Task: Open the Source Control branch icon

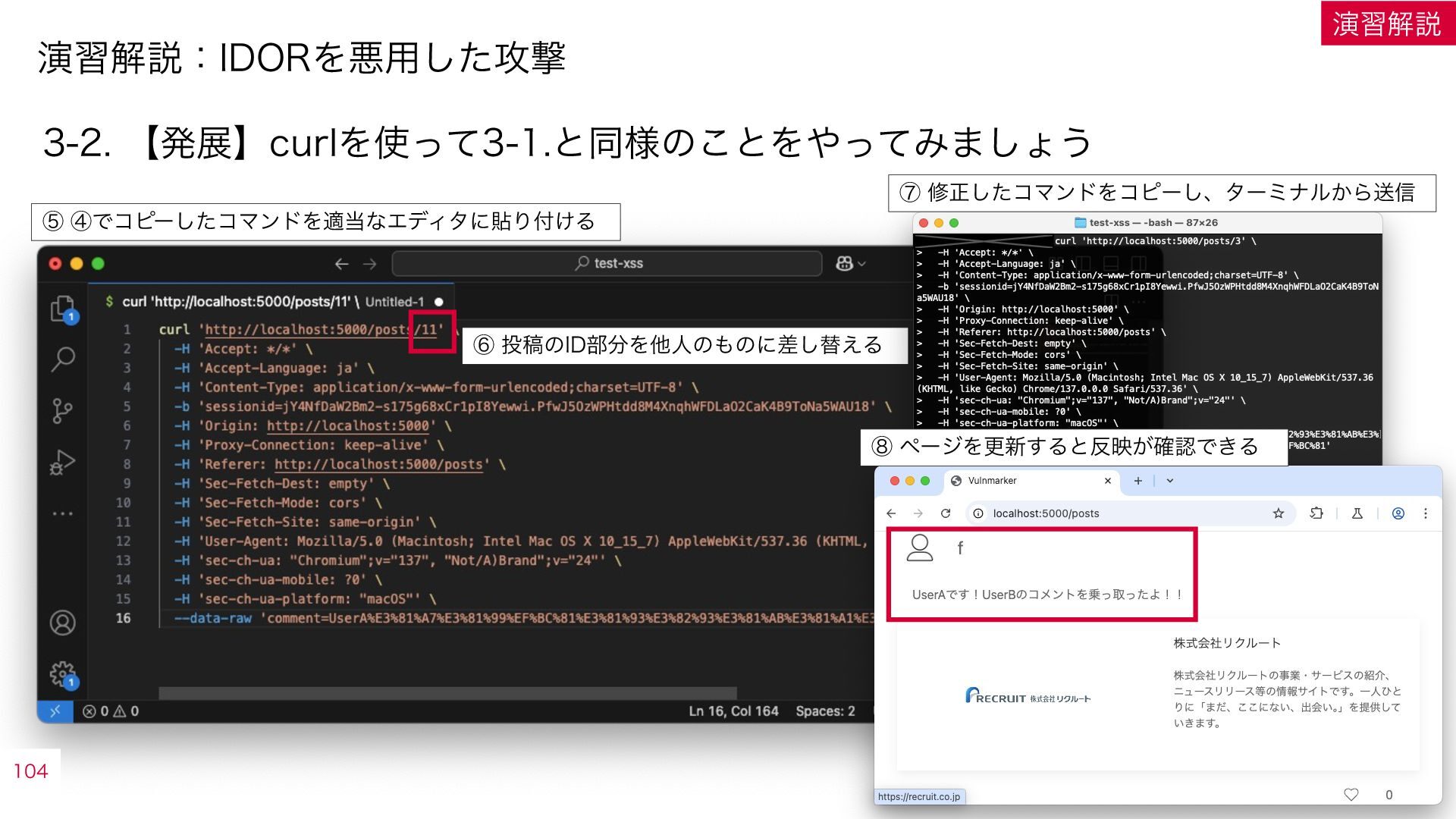Action: pyautogui.click(x=62, y=410)
